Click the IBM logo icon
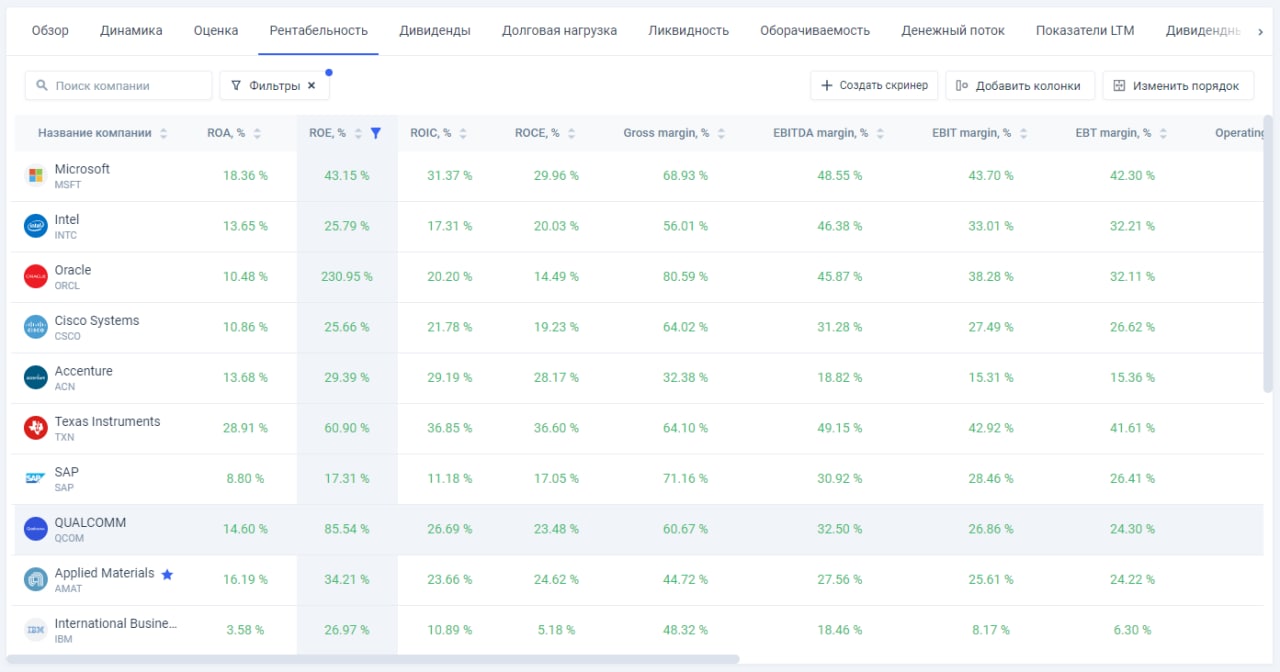1280x672 pixels. [x=36, y=630]
